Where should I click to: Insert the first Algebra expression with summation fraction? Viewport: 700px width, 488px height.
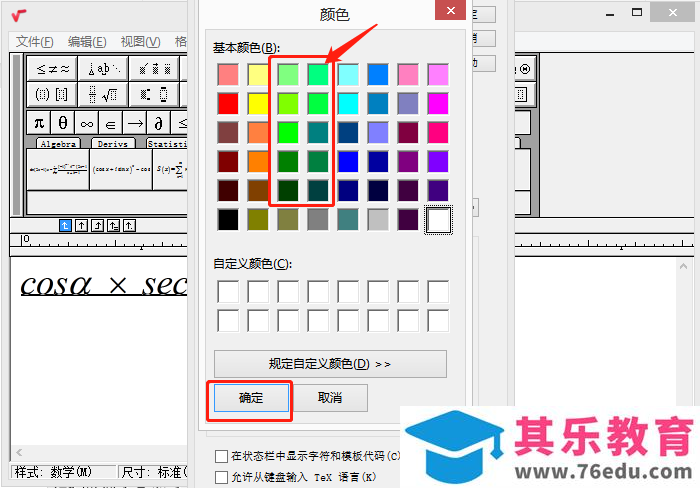(58, 169)
